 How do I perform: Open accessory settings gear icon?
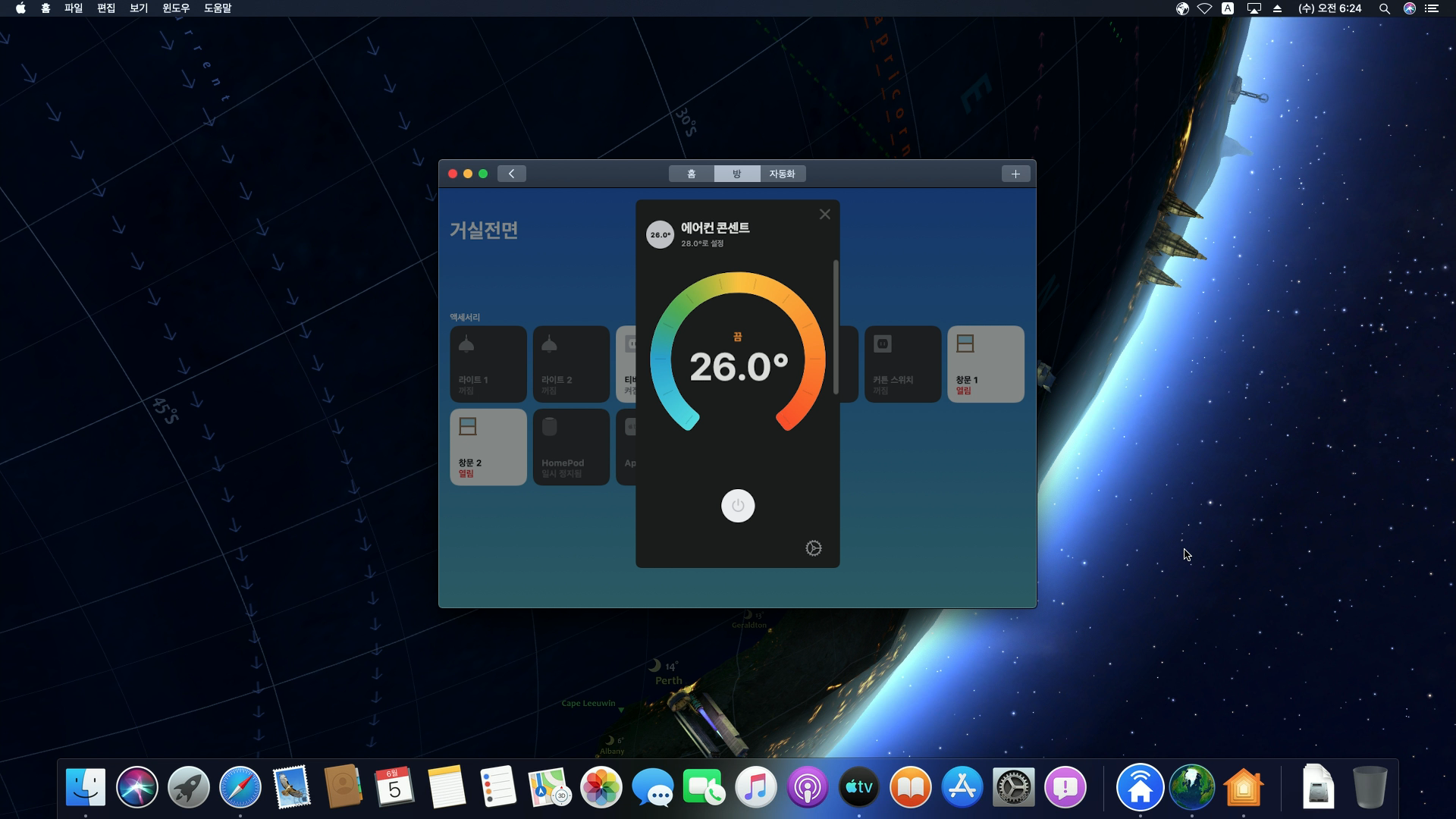click(813, 548)
